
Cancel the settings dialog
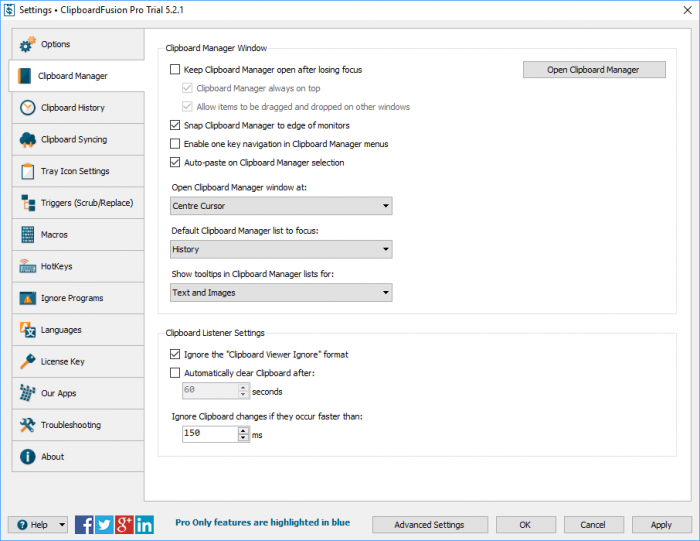(593, 525)
